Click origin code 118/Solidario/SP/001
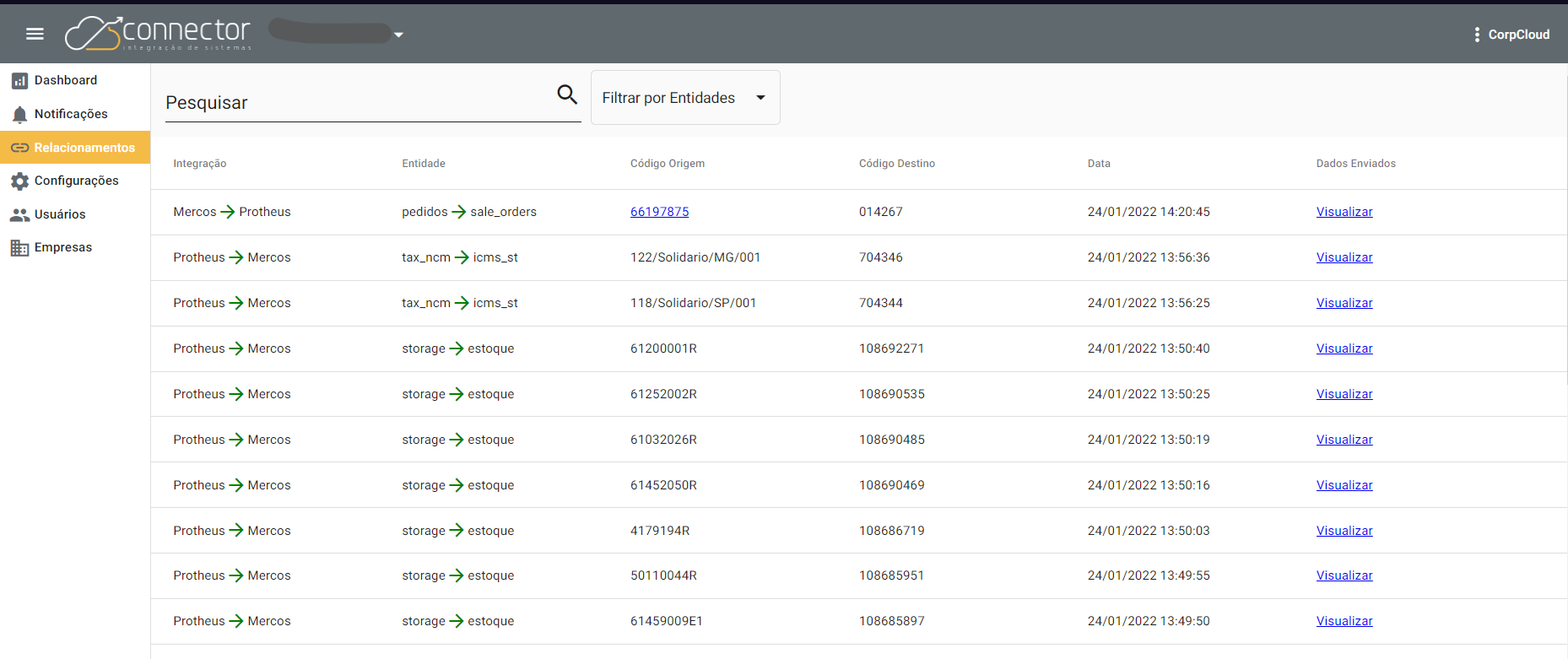The width and height of the screenshot is (1568, 659). (x=694, y=303)
